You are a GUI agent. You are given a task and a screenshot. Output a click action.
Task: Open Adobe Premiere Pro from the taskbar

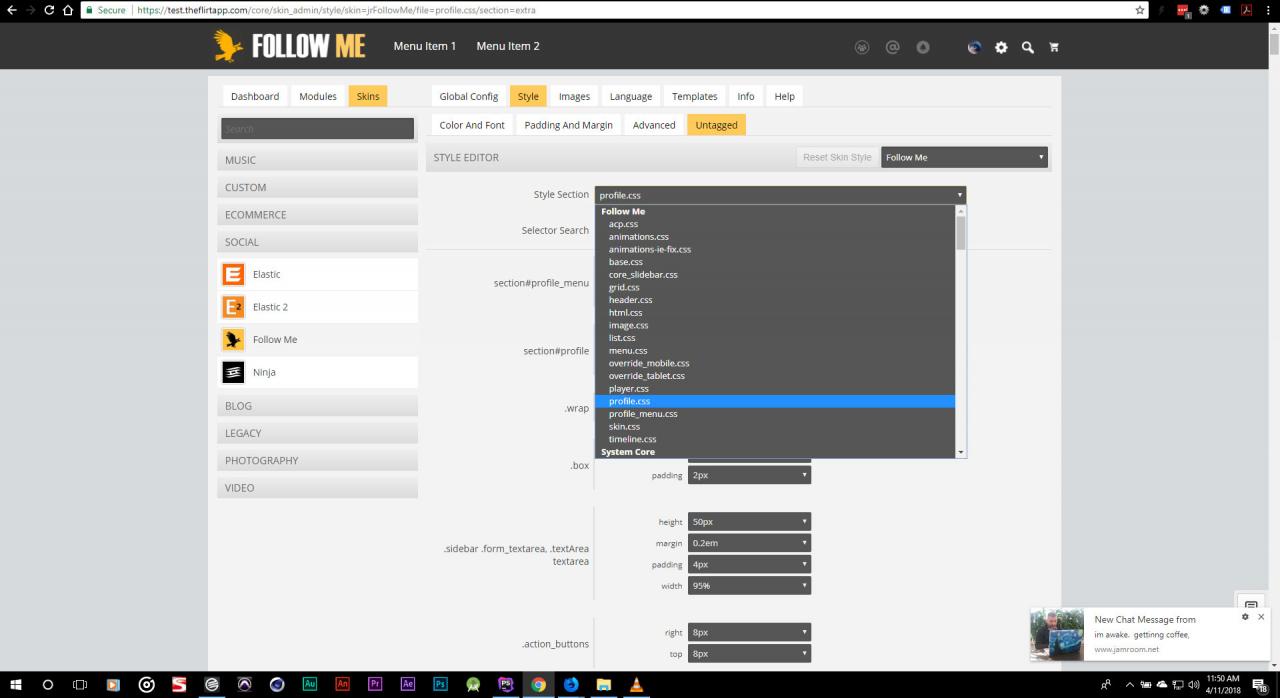click(375, 685)
